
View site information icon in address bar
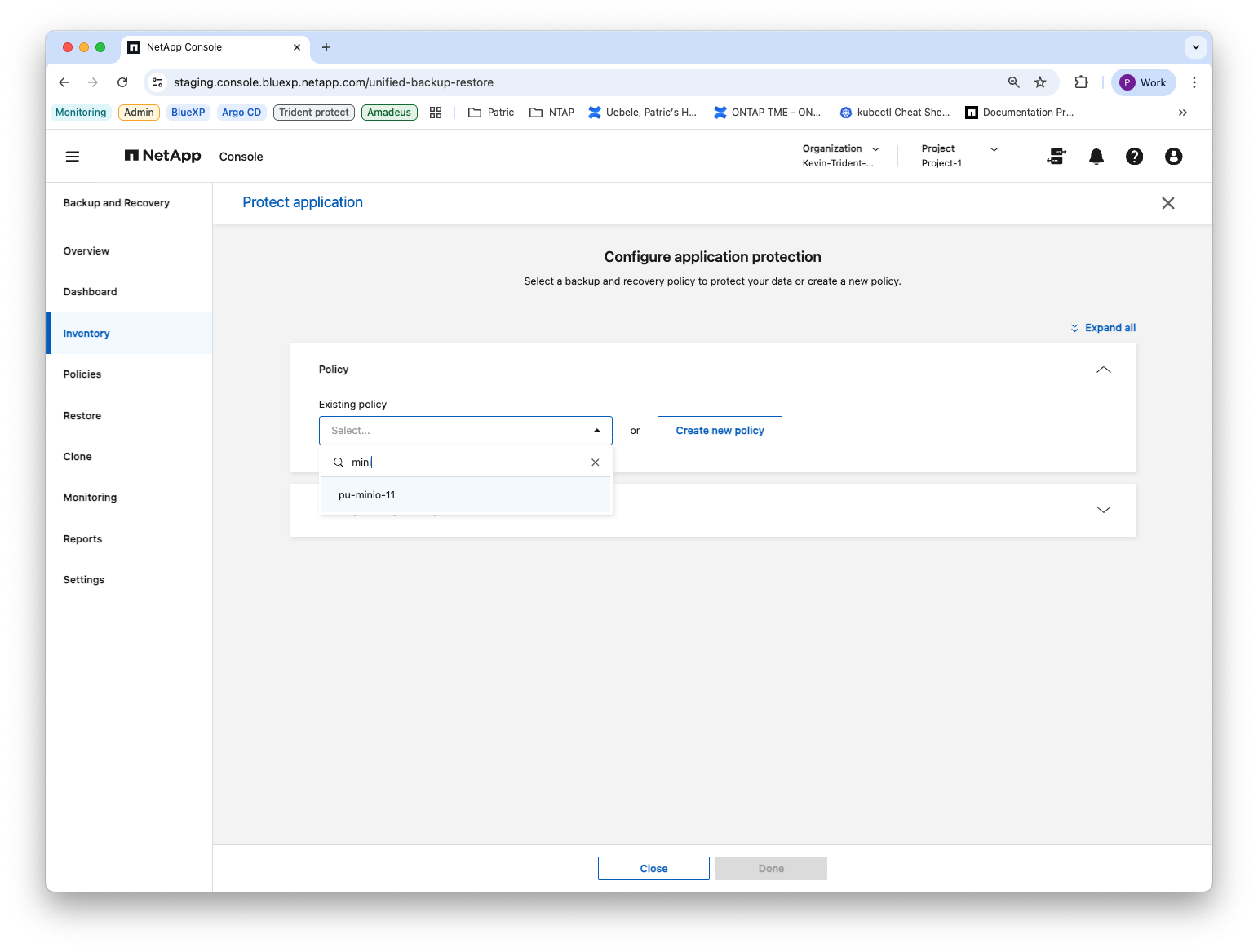tap(158, 82)
